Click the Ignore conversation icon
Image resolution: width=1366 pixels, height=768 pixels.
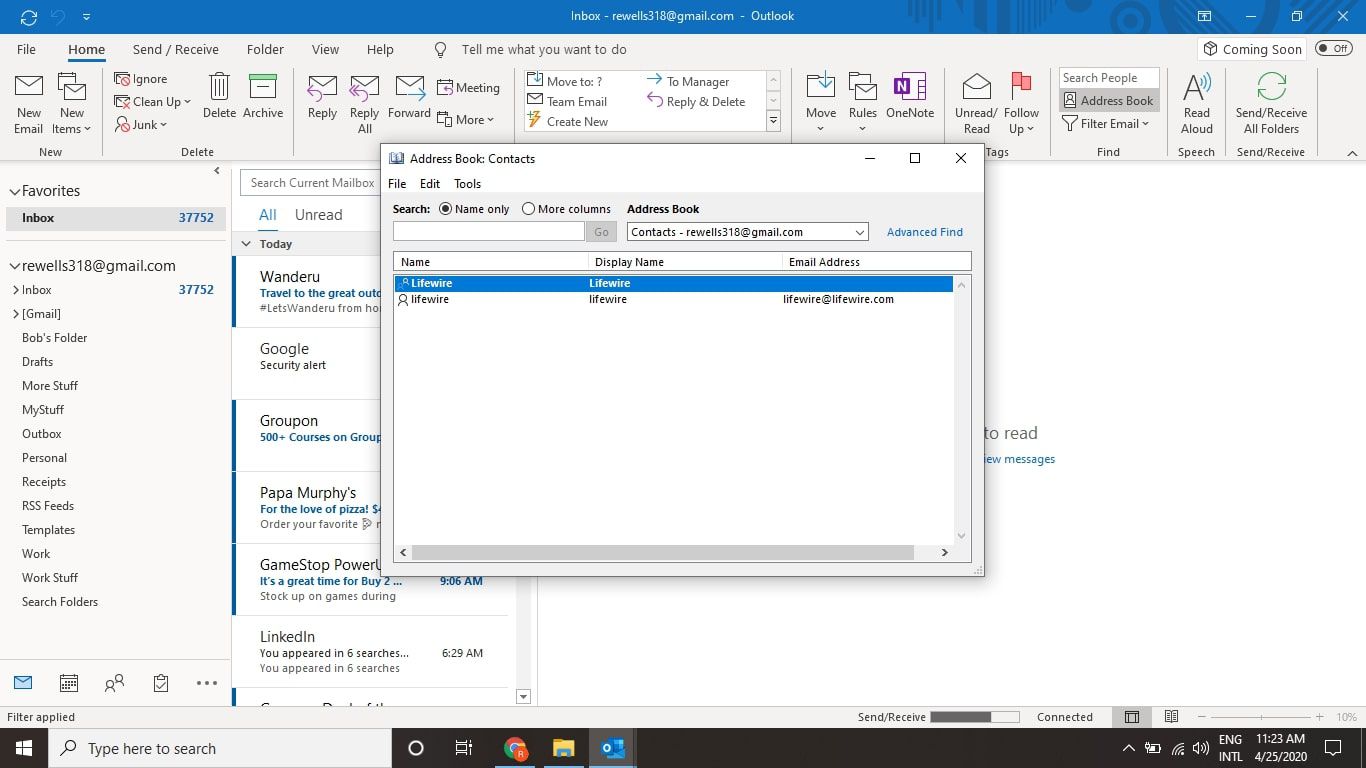click(122, 79)
